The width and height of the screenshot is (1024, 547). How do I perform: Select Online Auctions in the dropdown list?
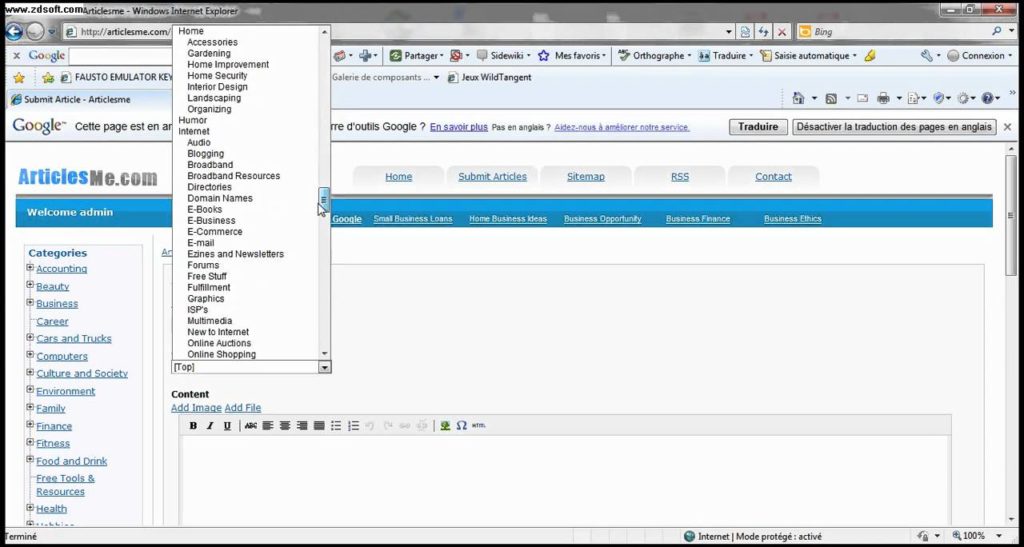point(219,343)
